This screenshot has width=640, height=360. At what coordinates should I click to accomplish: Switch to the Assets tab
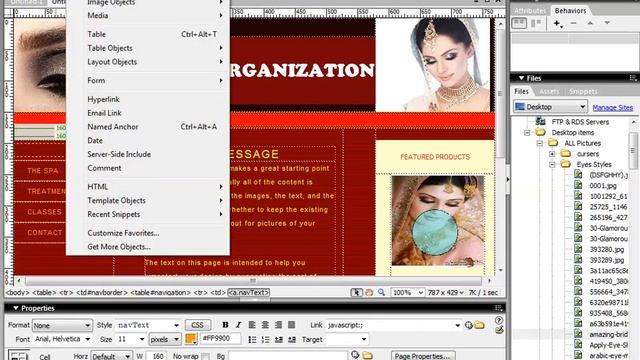[549, 91]
